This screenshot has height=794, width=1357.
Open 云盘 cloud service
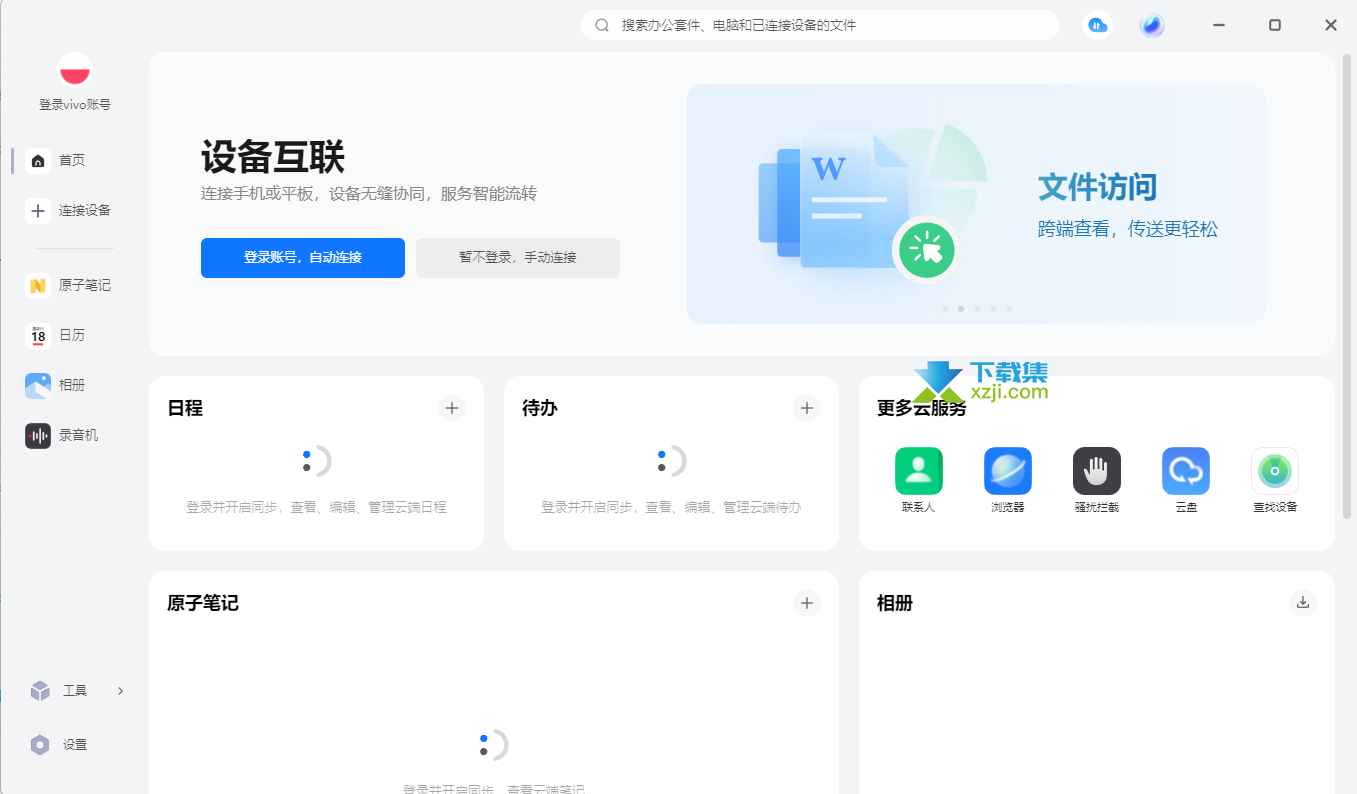(x=1186, y=480)
